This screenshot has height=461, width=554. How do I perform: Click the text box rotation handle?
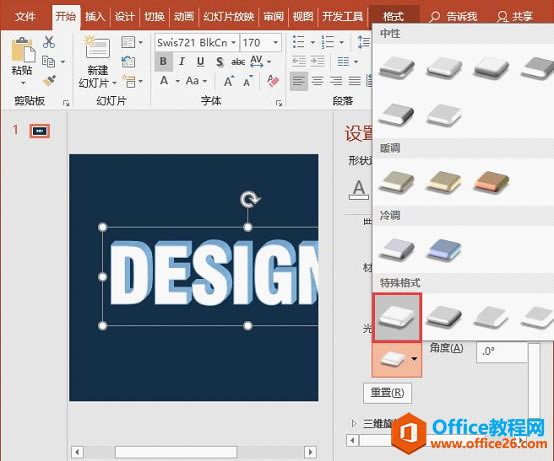[250, 200]
